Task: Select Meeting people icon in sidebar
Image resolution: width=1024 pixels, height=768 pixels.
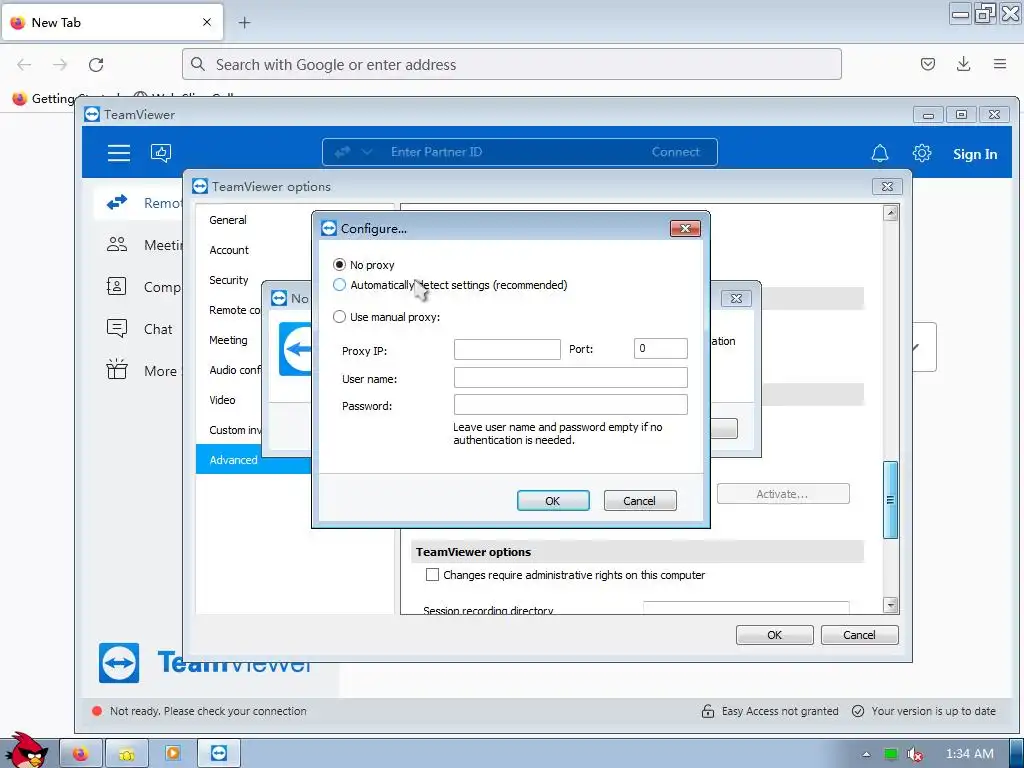Action: pyautogui.click(x=117, y=245)
